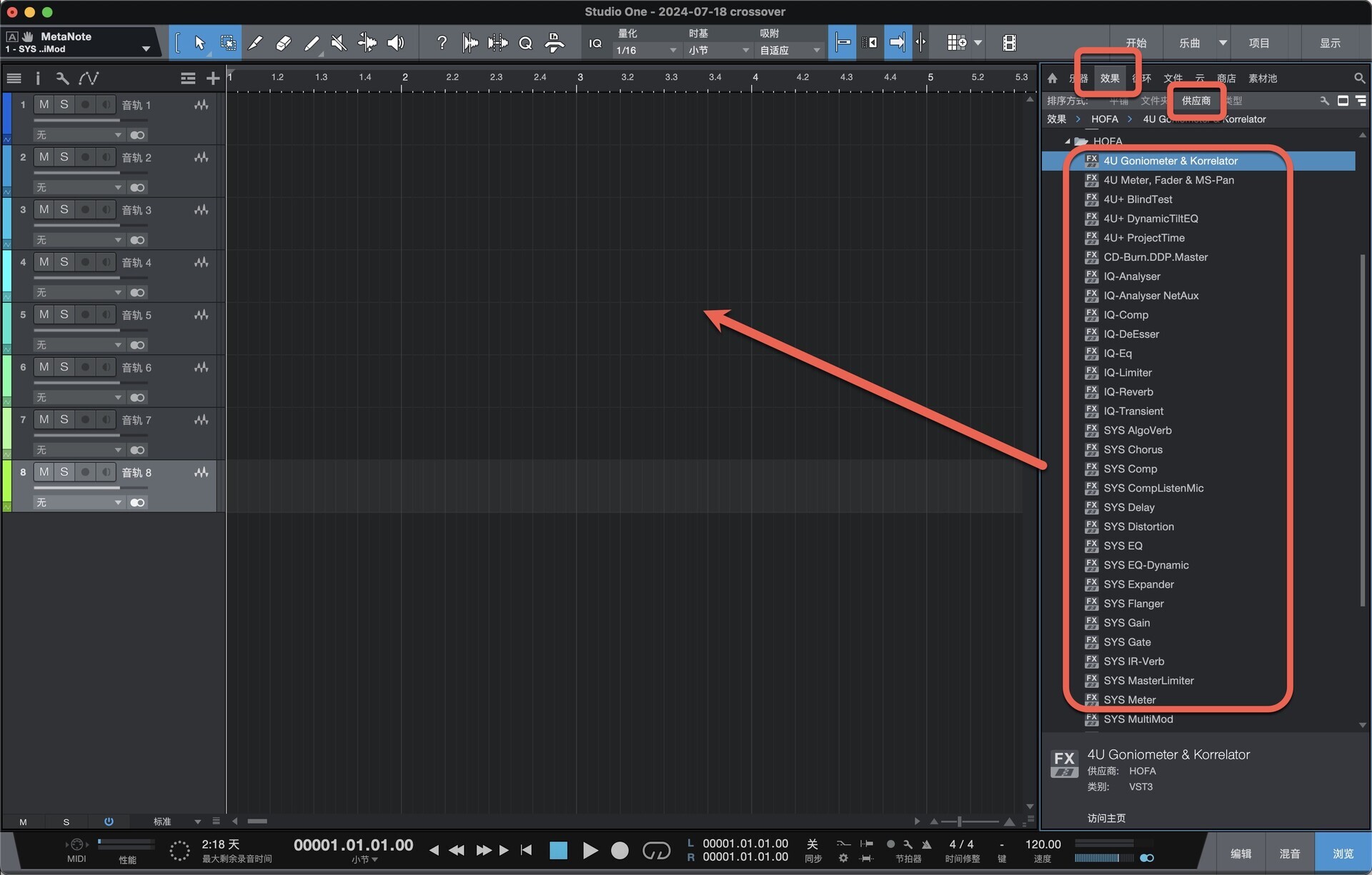Switch to the 混音 (Mix) view

pos(1289,853)
